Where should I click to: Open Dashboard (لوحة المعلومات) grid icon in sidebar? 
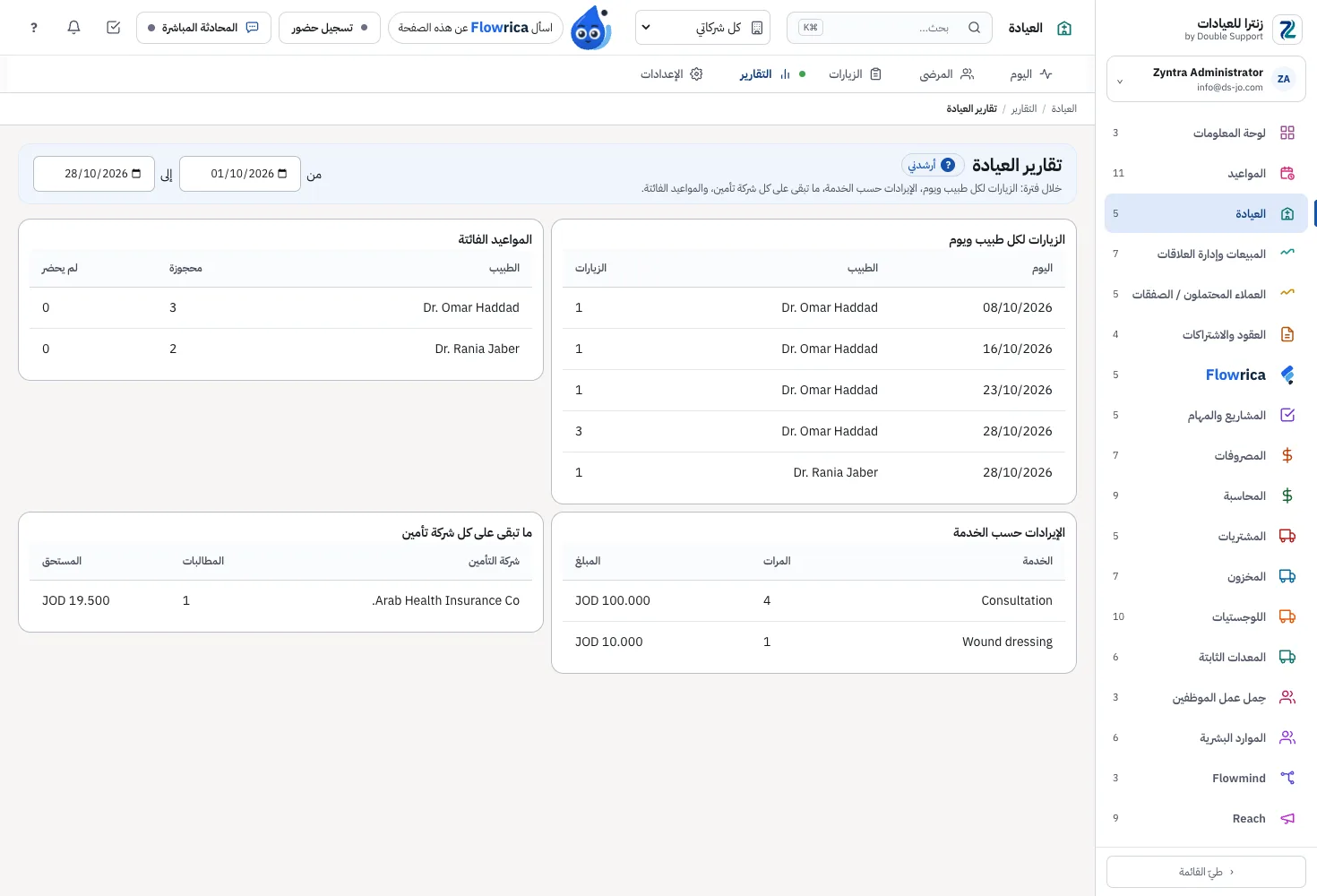tap(1287, 133)
